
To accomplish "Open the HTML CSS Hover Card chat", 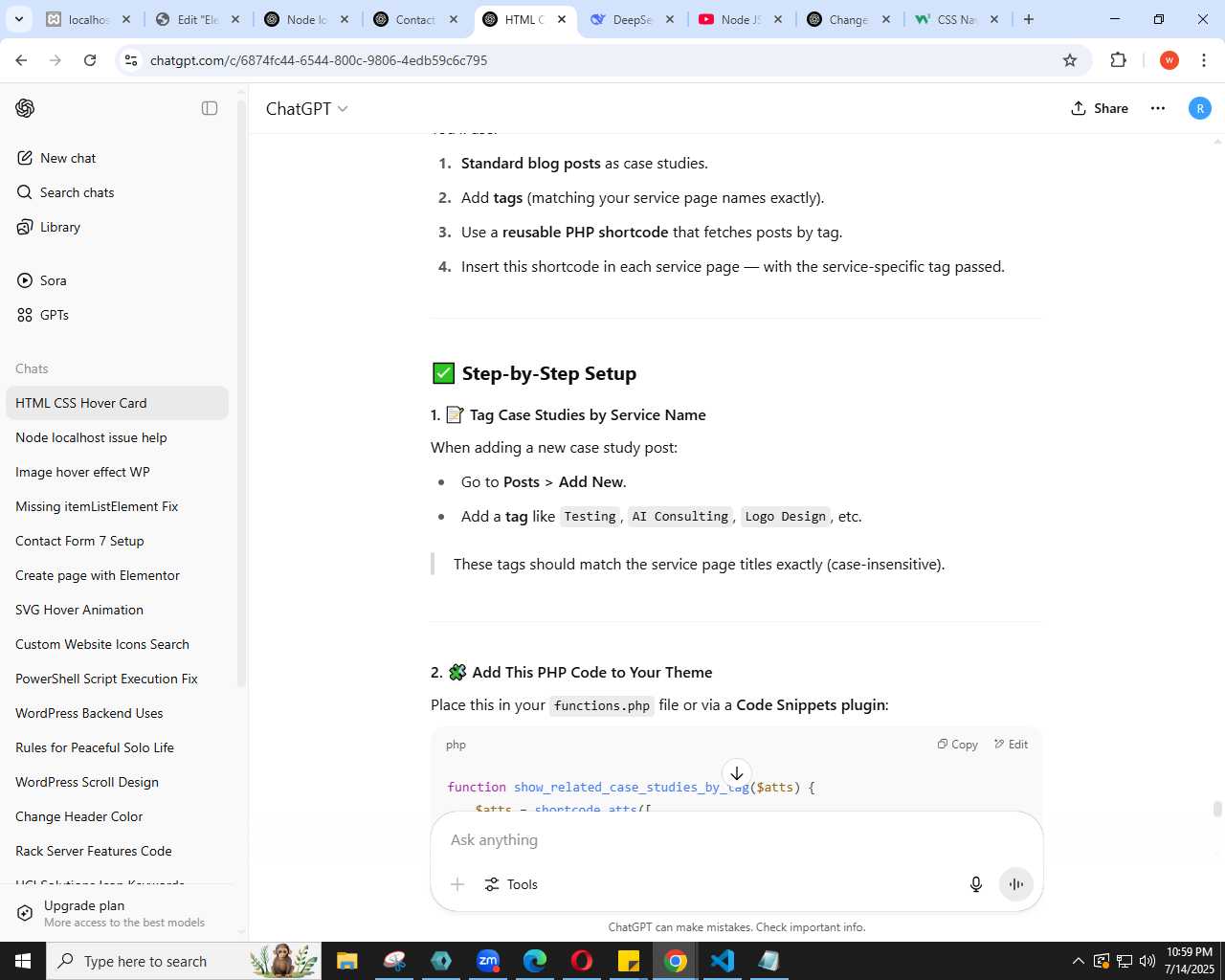I will [x=117, y=403].
